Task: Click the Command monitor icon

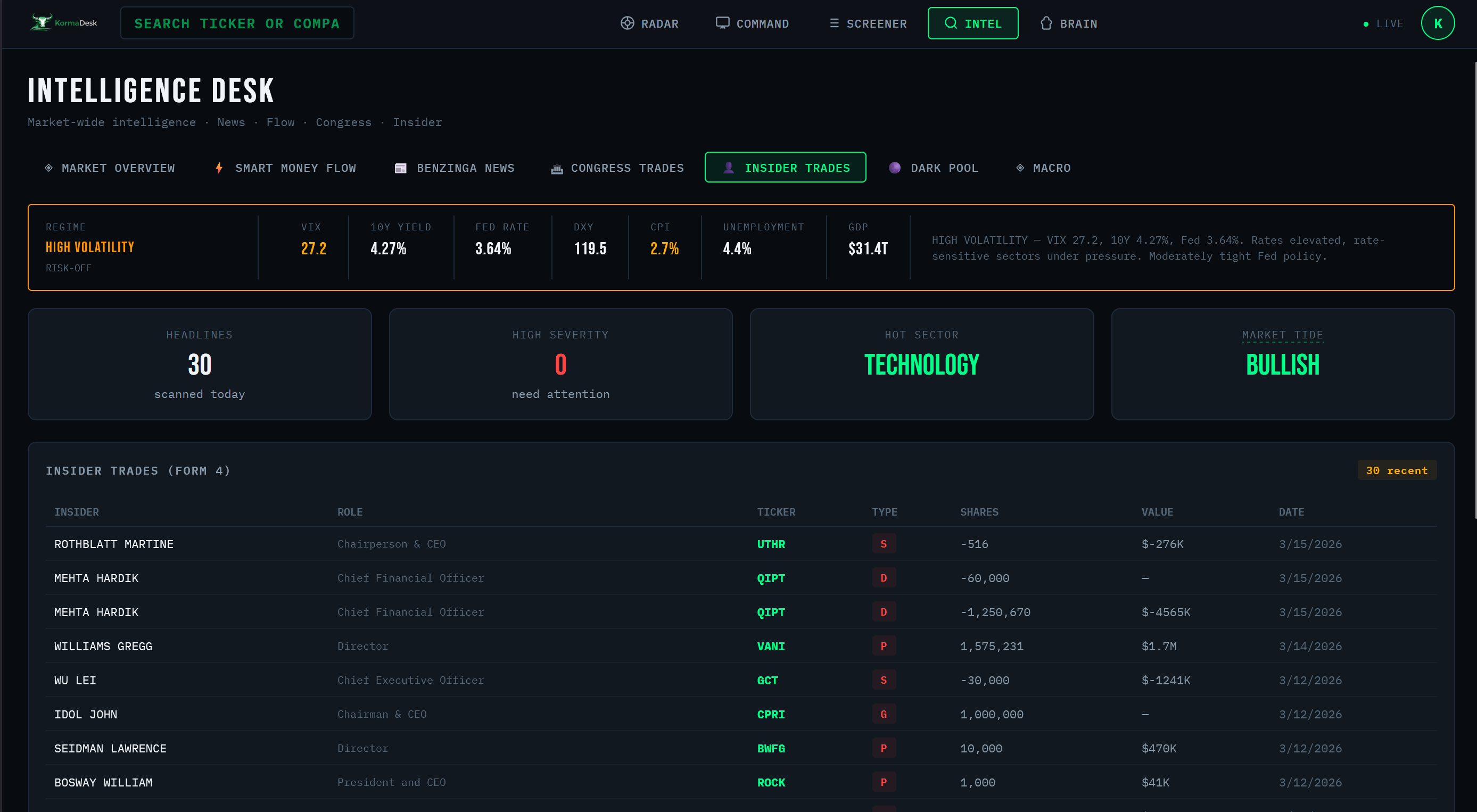Action: [722, 23]
